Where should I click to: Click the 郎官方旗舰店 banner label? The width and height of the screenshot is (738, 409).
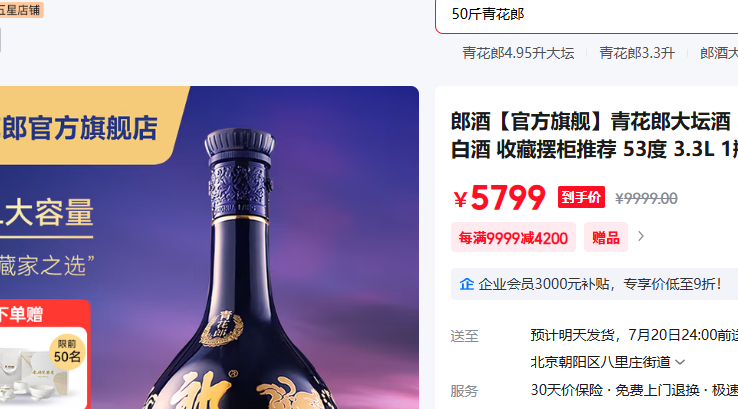pos(80,128)
